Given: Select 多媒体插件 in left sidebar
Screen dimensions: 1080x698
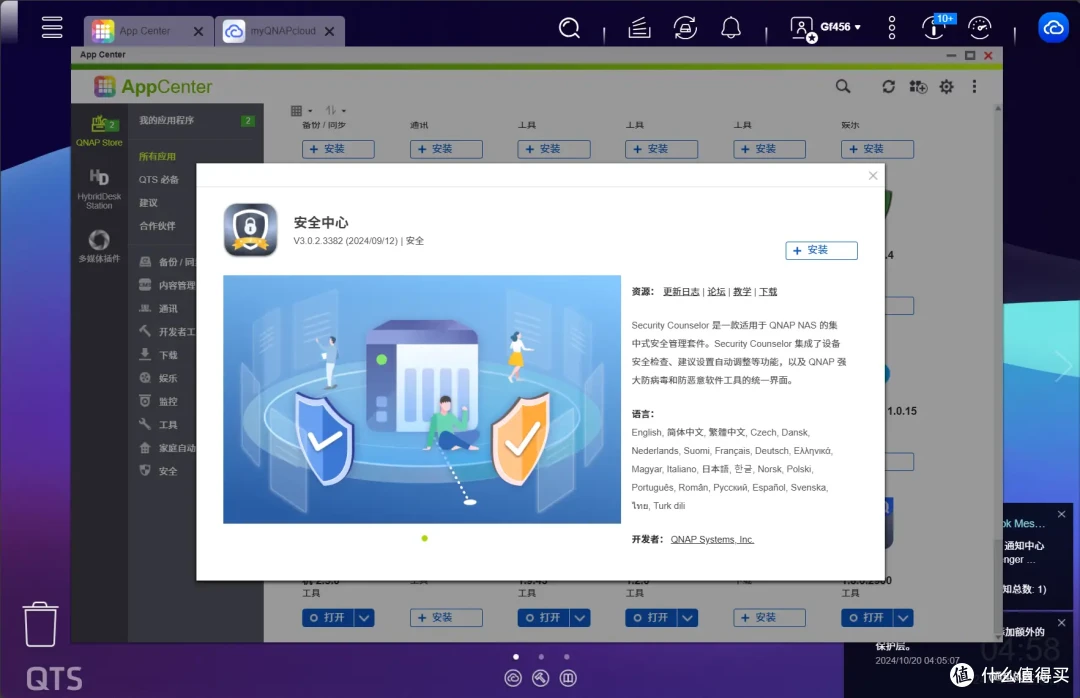Looking at the screenshot, I should point(99,247).
